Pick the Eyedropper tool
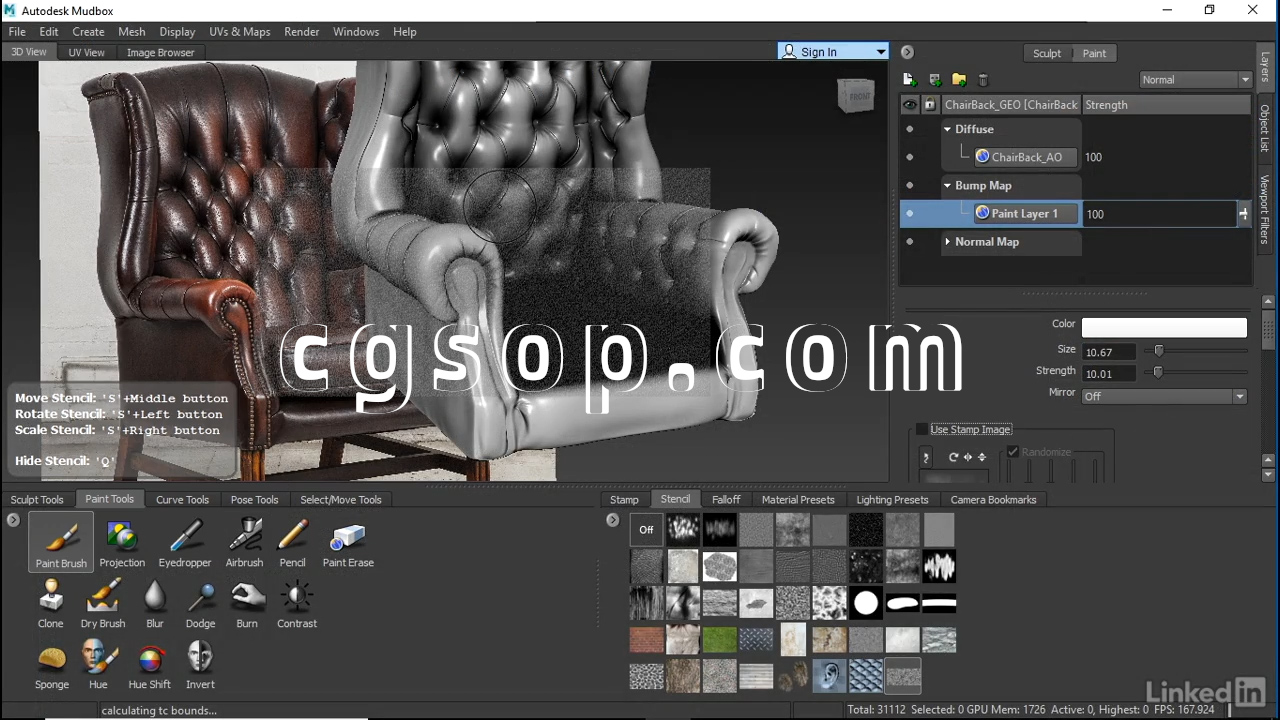The width and height of the screenshot is (1280, 720). coord(185,542)
